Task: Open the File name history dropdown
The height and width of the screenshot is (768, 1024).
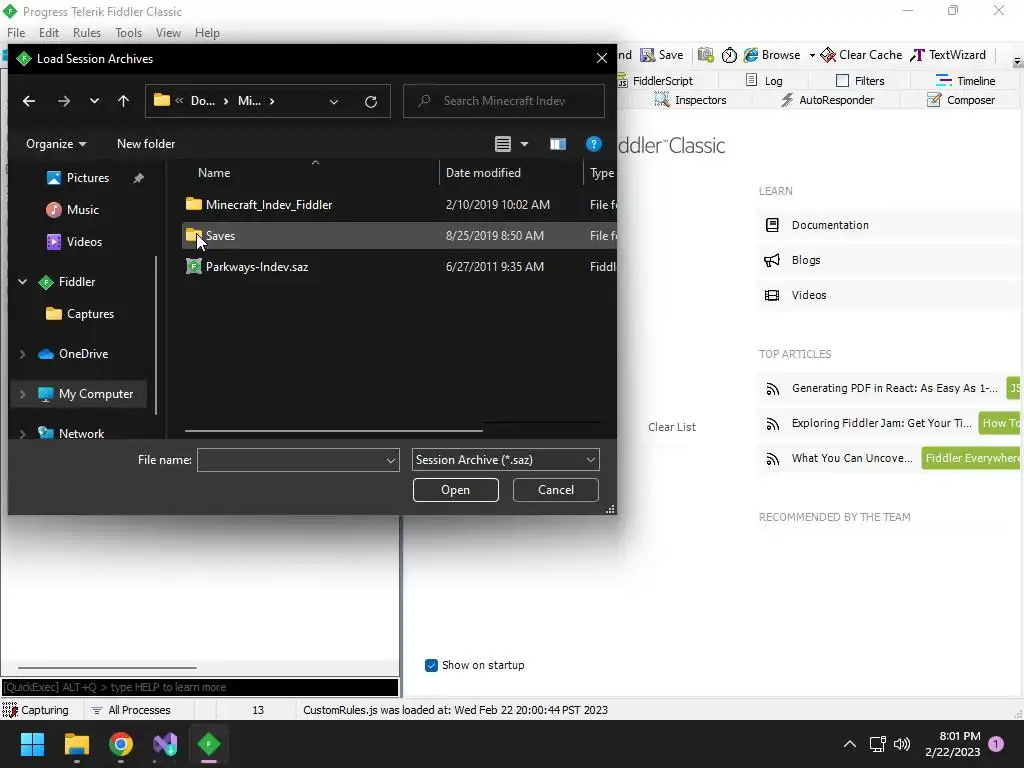Action: click(x=391, y=460)
